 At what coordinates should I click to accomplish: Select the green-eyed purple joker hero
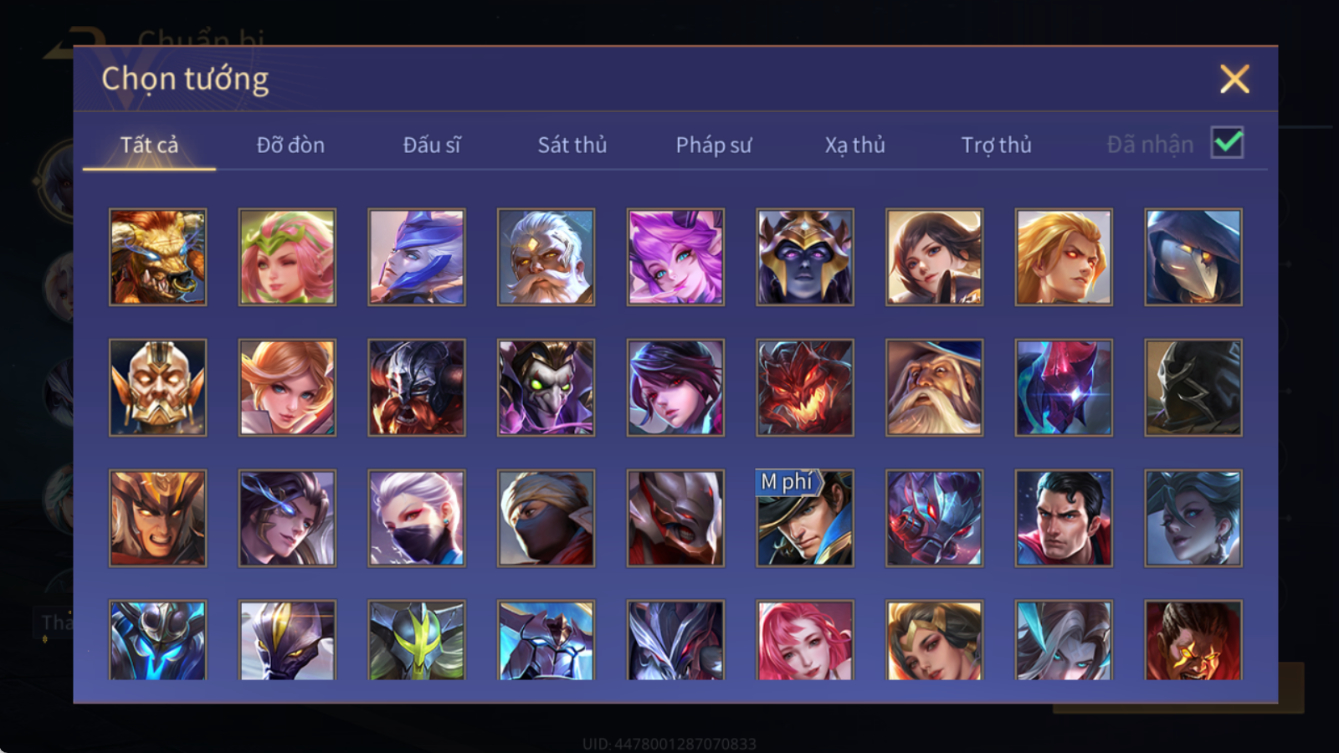[x=546, y=388]
